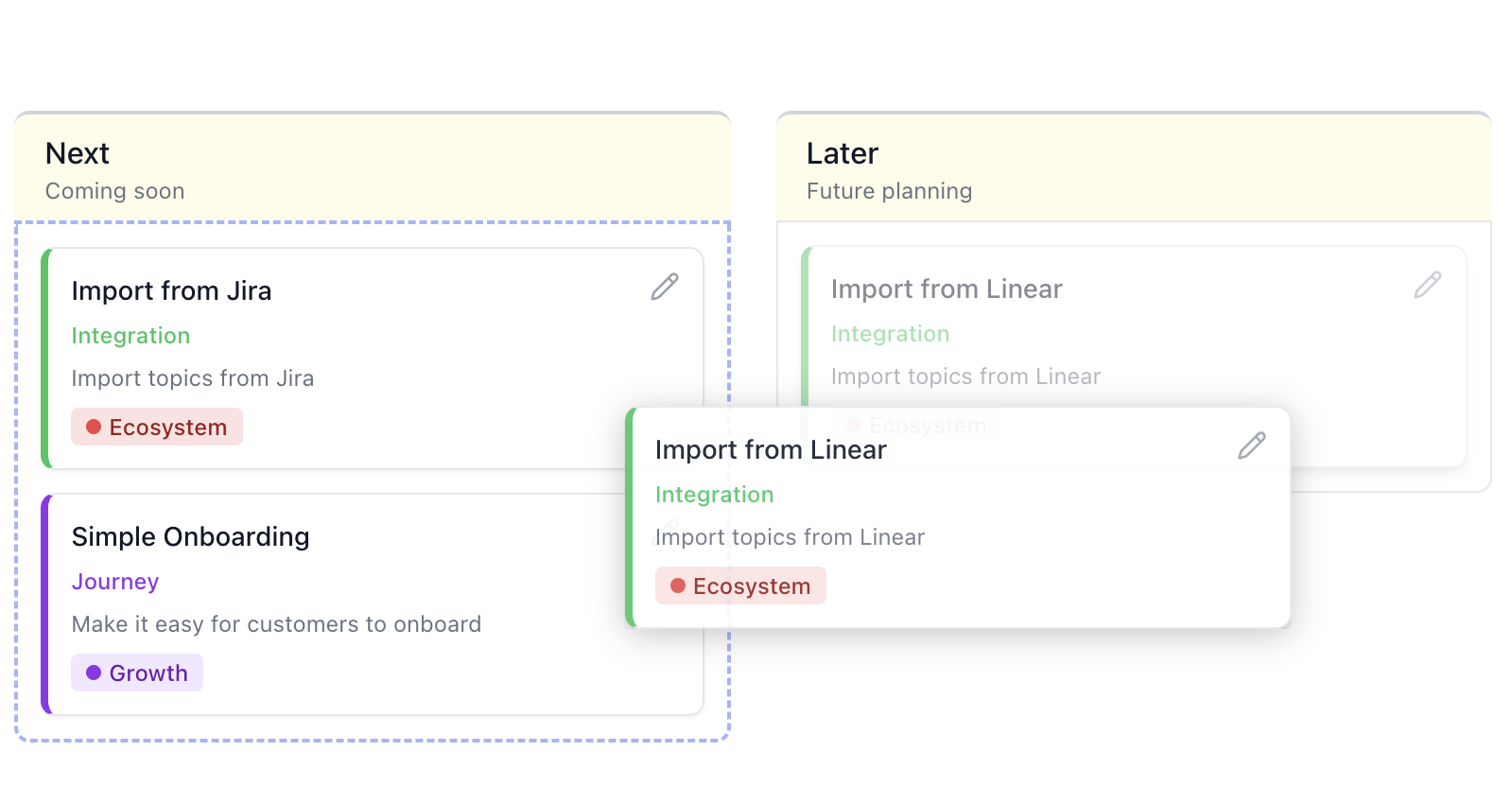
Task: Click dragged card's Import from Linear title
Action: click(771, 449)
